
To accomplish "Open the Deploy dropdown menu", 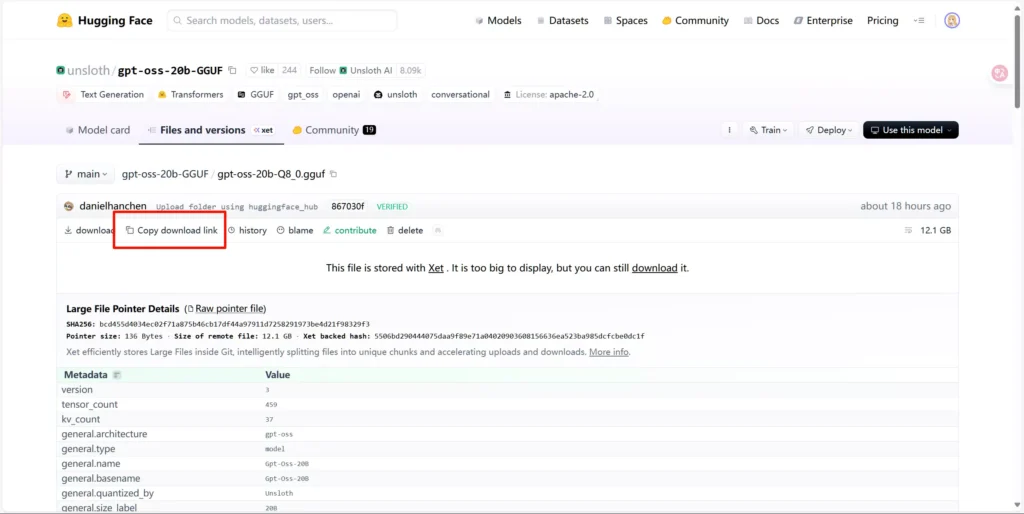I will coord(828,130).
